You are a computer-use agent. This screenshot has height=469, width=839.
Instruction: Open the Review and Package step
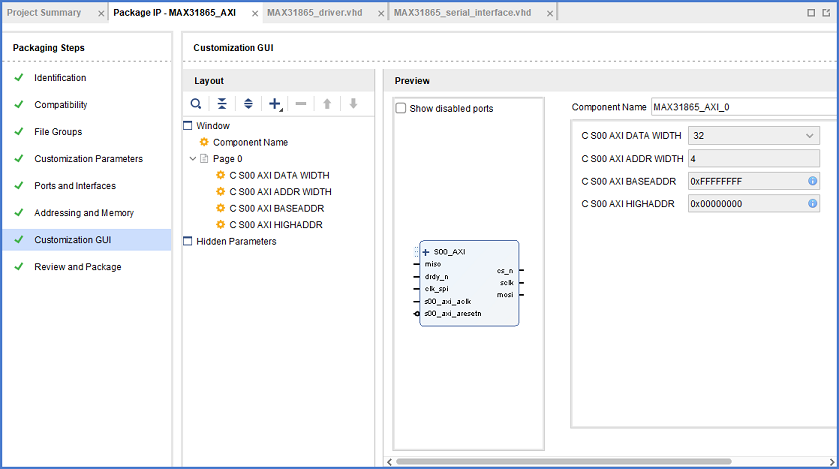(78, 267)
